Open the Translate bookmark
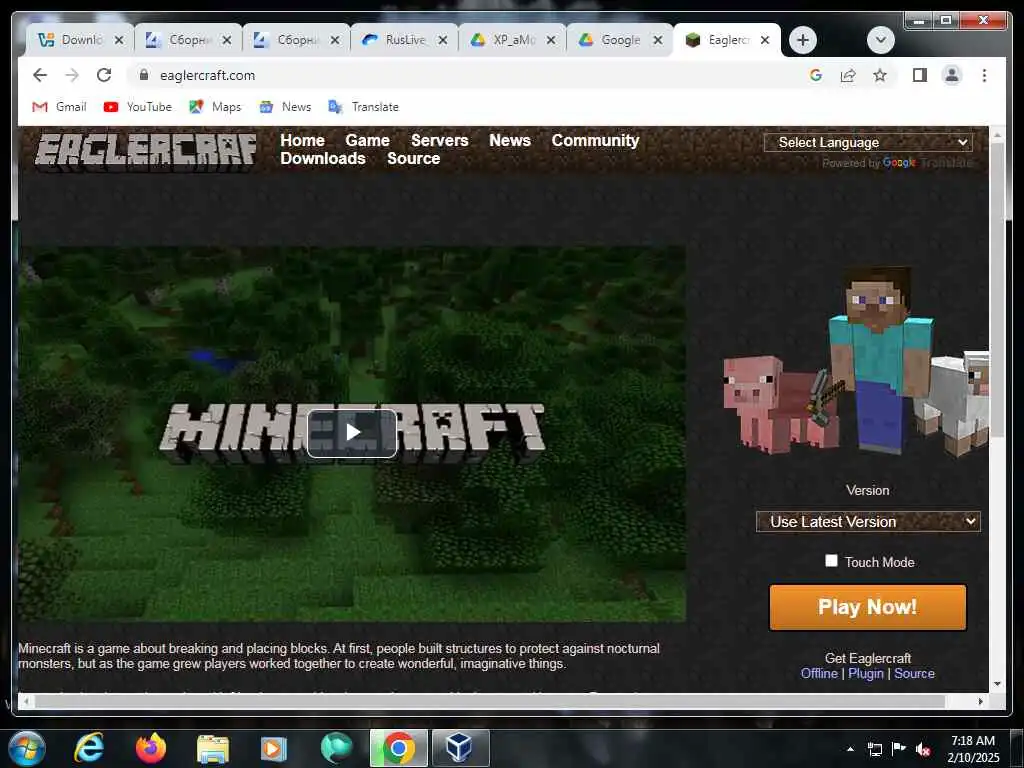Viewport: 1024px width, 768px height. (364, 106)
